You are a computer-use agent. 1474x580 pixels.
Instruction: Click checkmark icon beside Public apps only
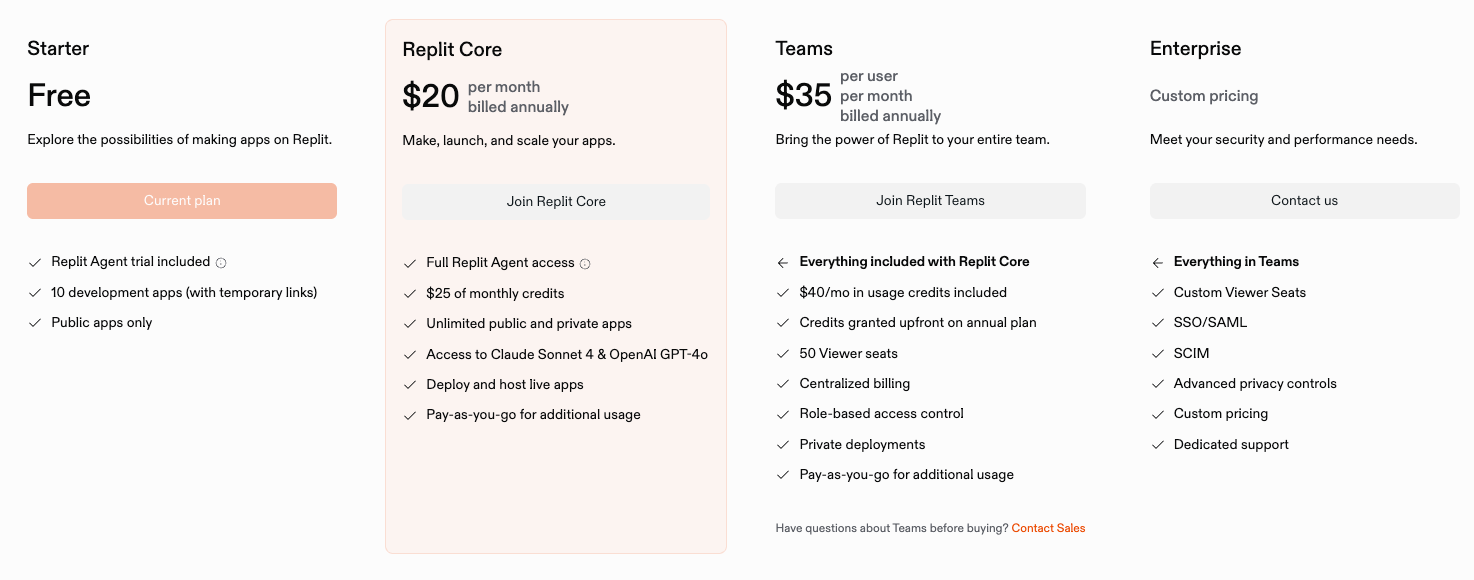point(35,323)
